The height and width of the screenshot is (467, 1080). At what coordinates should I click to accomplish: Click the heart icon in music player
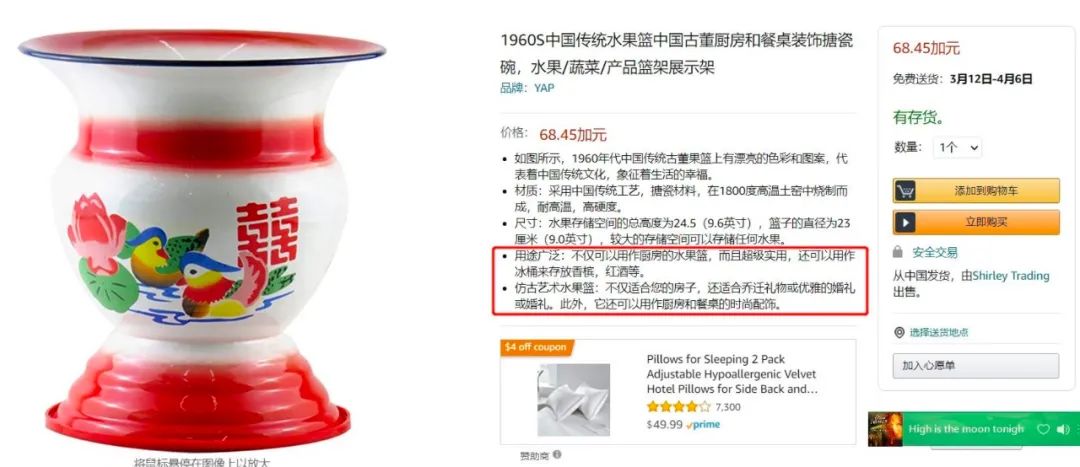pyautogui.click(x=1043, y=429)
